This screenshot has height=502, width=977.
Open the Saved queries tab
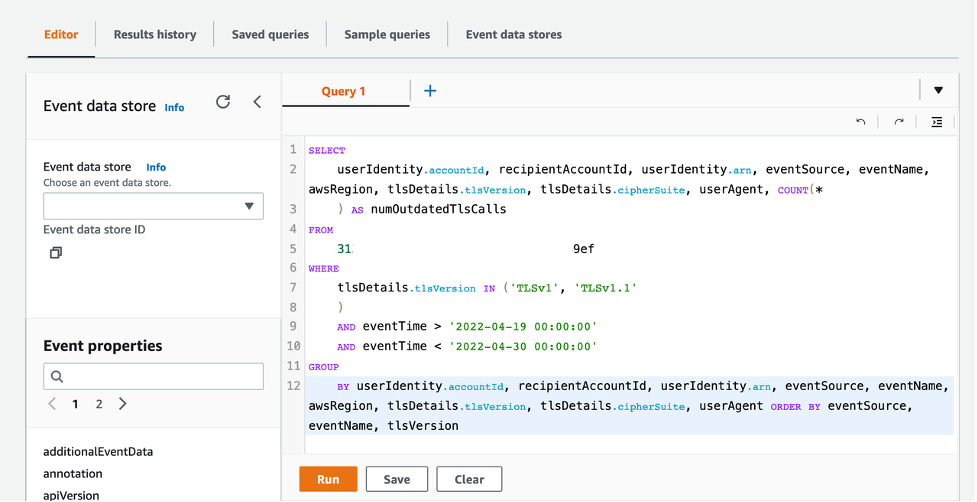coord(270,34)
